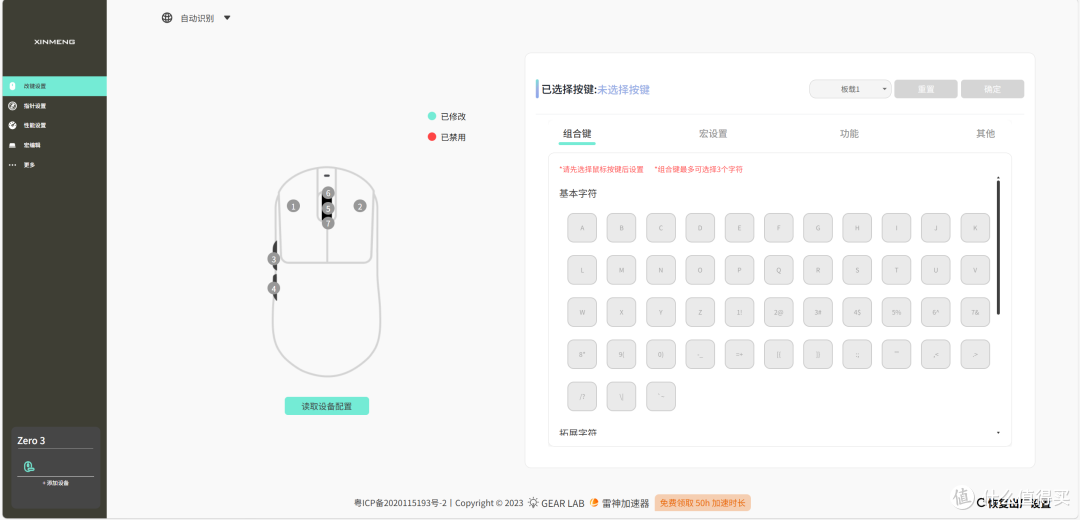Select mouse button 1 (left click)
This screenshot has width=1080, height=520.
click(293, 206)
